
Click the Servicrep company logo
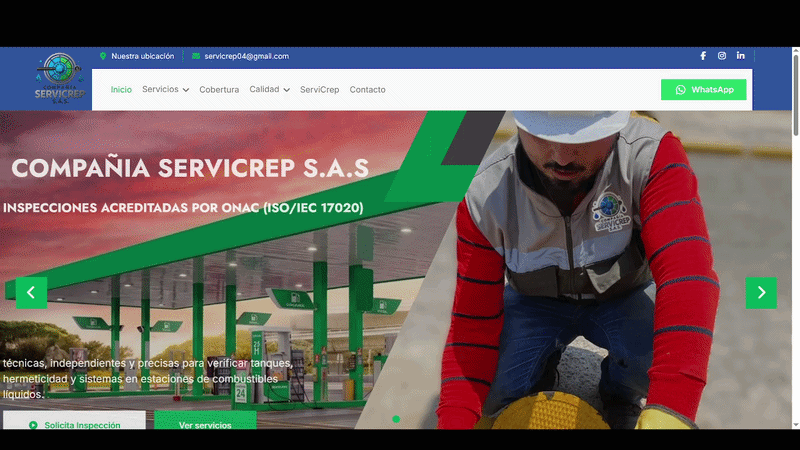click(60, 78)
